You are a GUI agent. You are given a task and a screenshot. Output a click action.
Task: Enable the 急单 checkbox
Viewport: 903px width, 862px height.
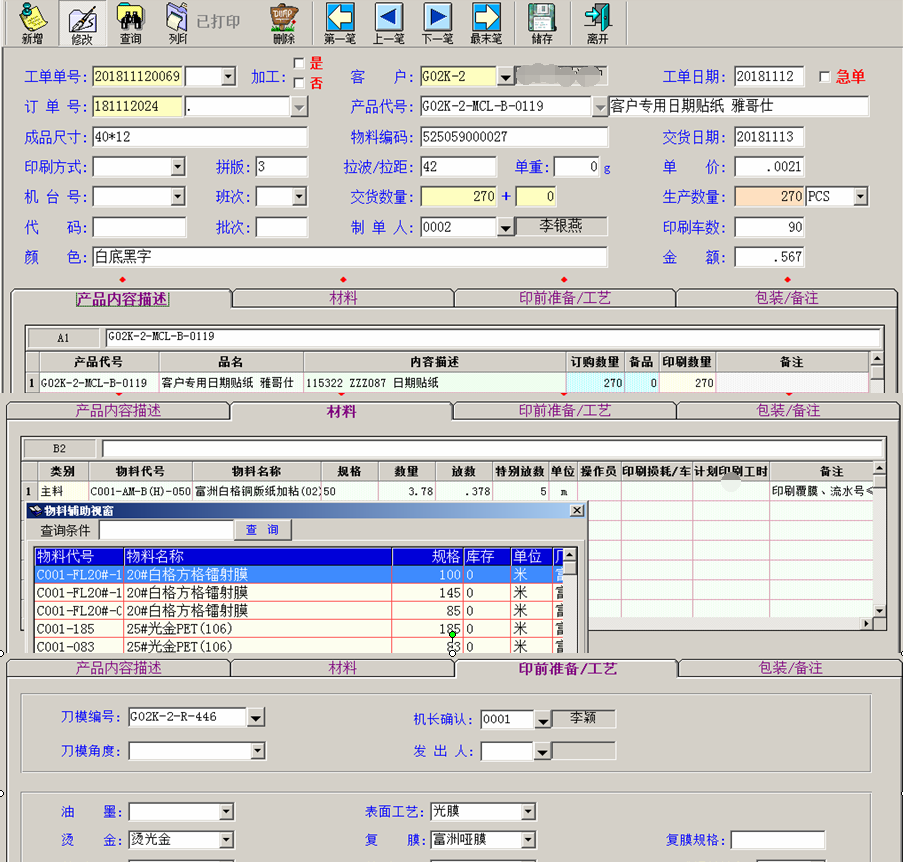(825, 77)
